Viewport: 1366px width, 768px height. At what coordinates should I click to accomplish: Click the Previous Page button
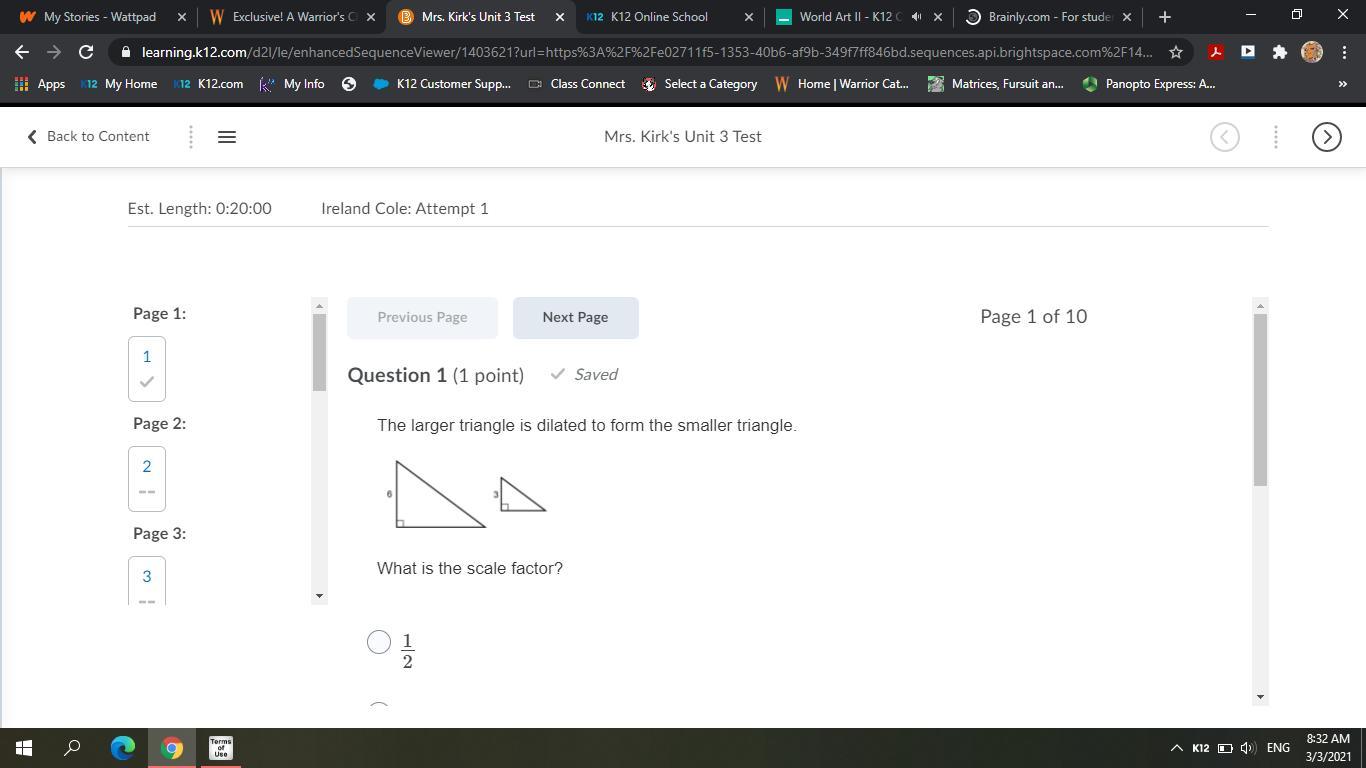pyautogui.click(x=422, y=318)
